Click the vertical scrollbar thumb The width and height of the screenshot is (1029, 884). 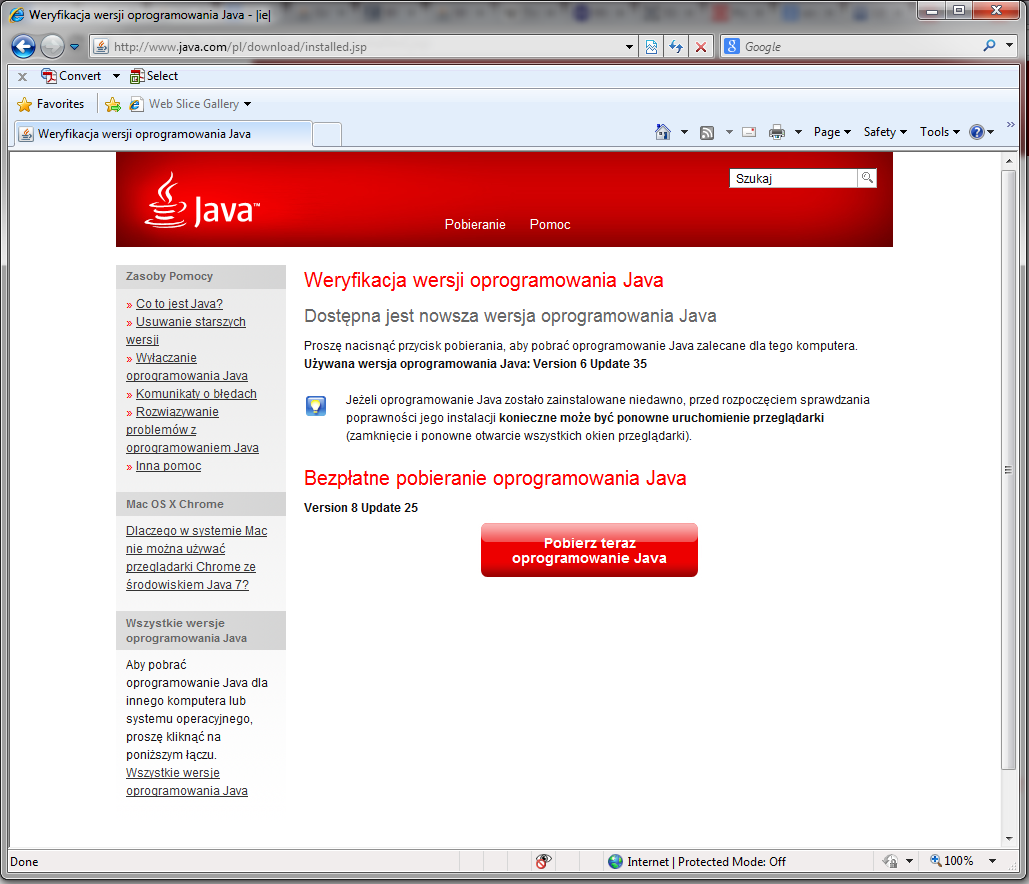click(1009, 470)
